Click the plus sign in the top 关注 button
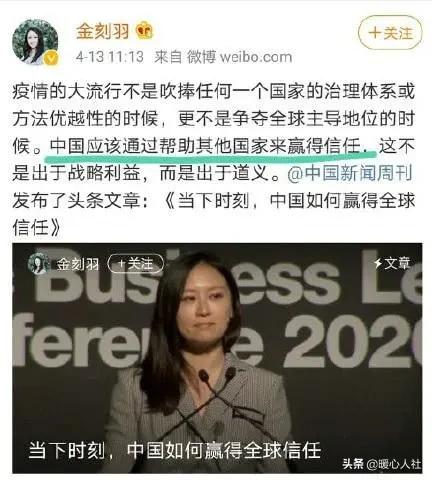The width and height of the screenshot is (432, 480). pyautogui.click(x=375, y=33)
